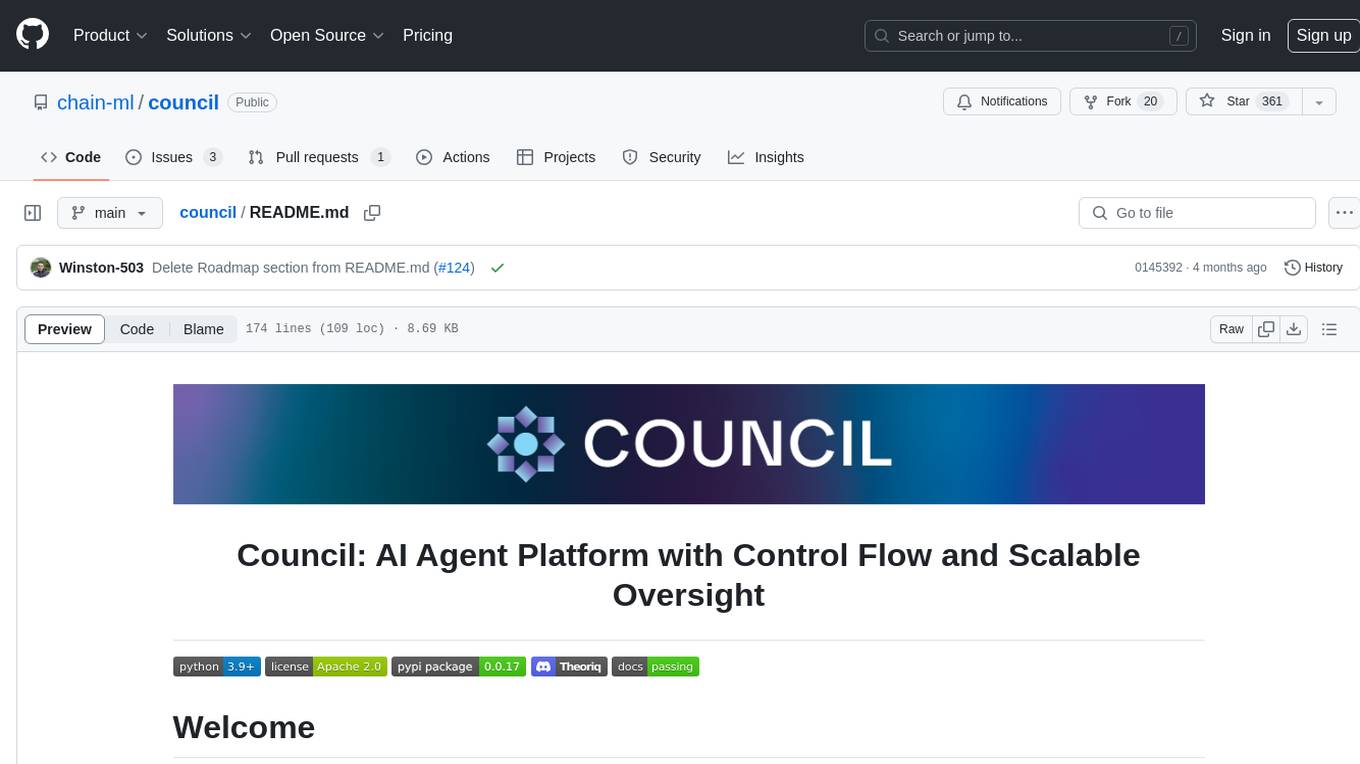The height and width of the screenshot is (764, 1360).
Task: Click the python 3.9+ badge
Action: pyautogui.click(x=217, y=667)
